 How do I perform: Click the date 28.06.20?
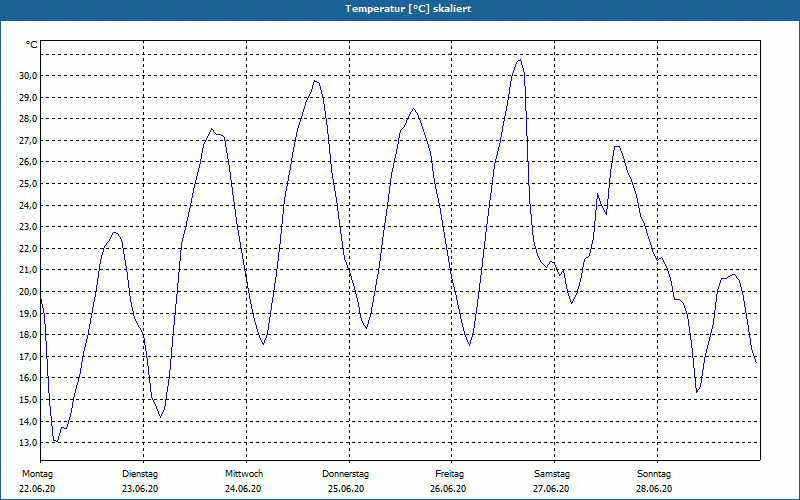tap(654, 489)
